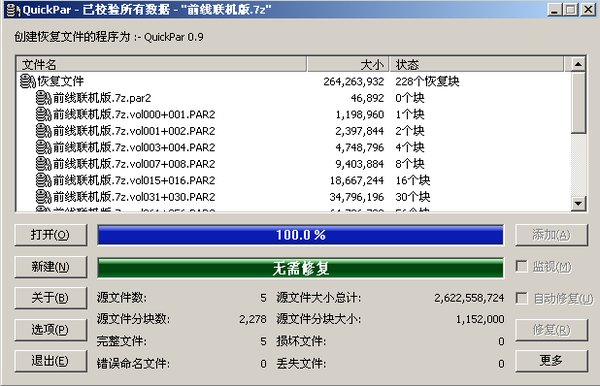Click status text 228个恢复块
This screenshot has width=600, height=386.
coord(427,81)
